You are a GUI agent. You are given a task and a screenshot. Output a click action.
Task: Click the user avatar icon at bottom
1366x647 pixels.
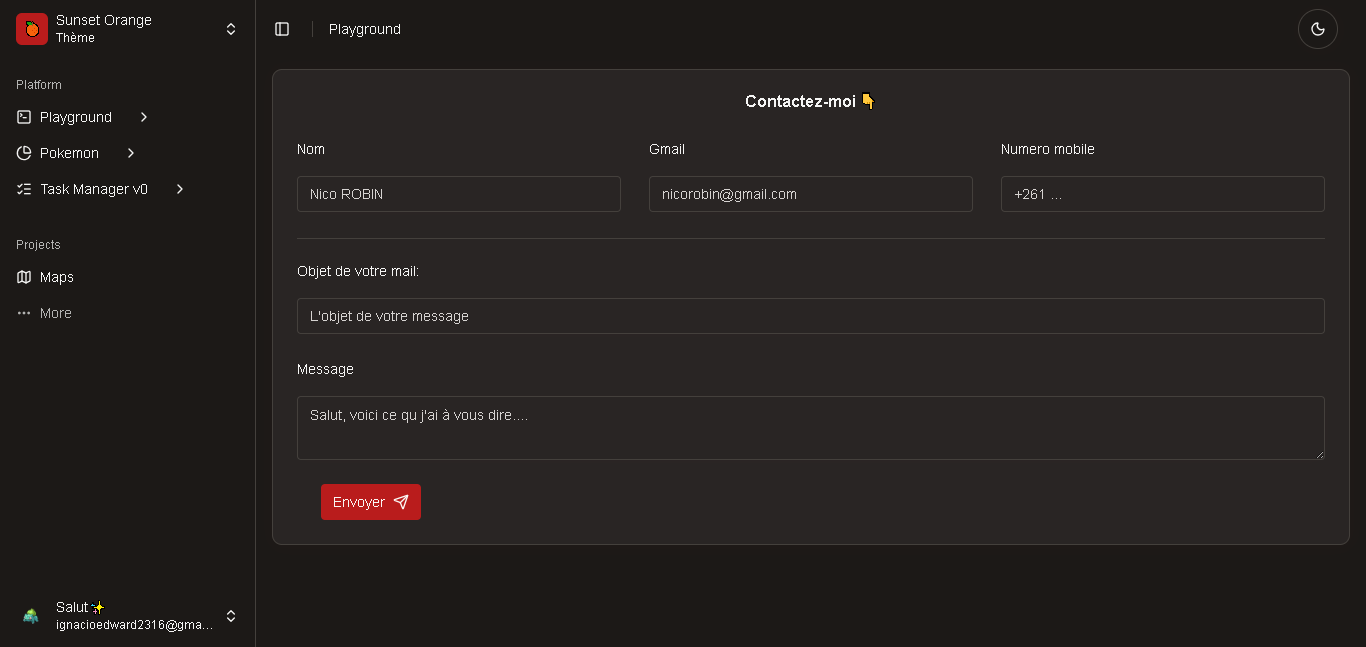[31, 616]
